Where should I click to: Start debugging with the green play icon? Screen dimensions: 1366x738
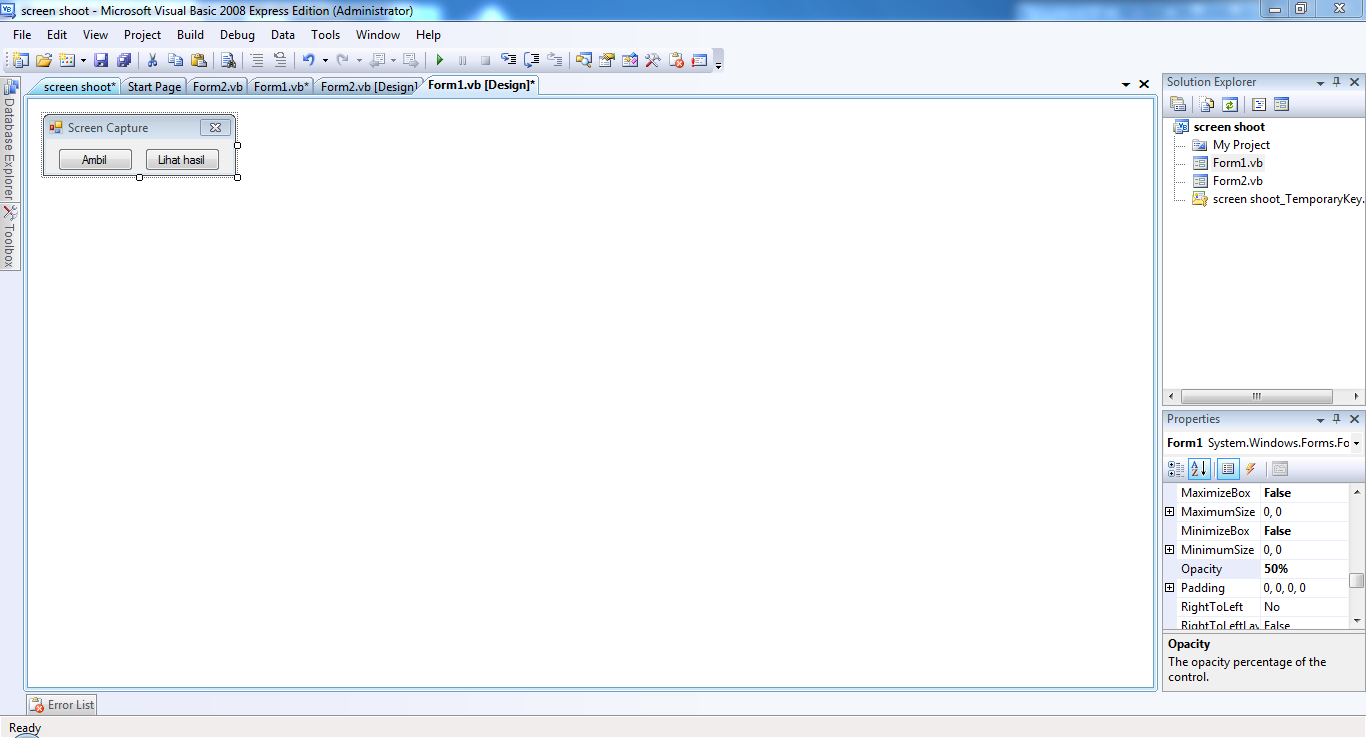pyautogui.click(x=439, y=60)
